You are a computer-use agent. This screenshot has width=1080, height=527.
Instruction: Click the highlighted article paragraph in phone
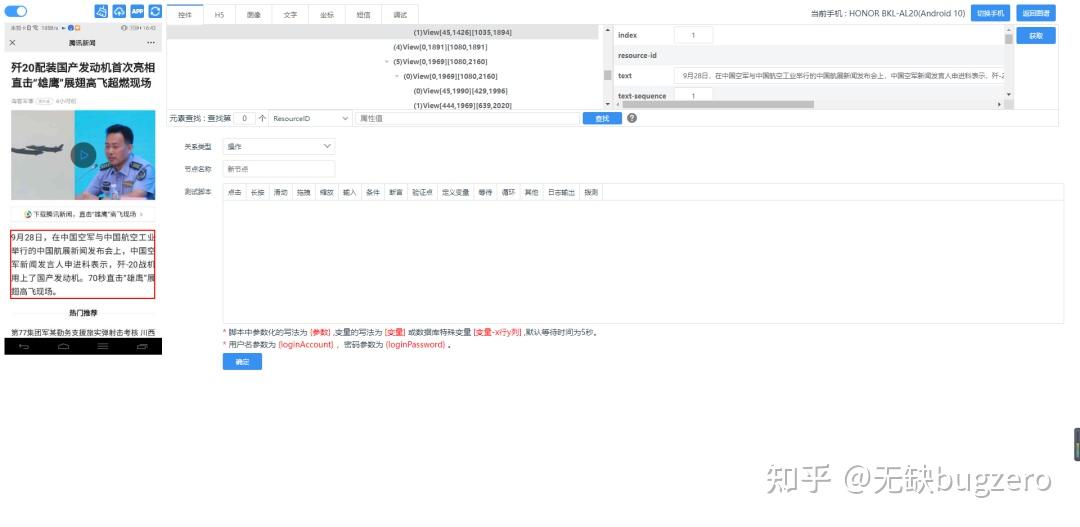coord(83,264)
